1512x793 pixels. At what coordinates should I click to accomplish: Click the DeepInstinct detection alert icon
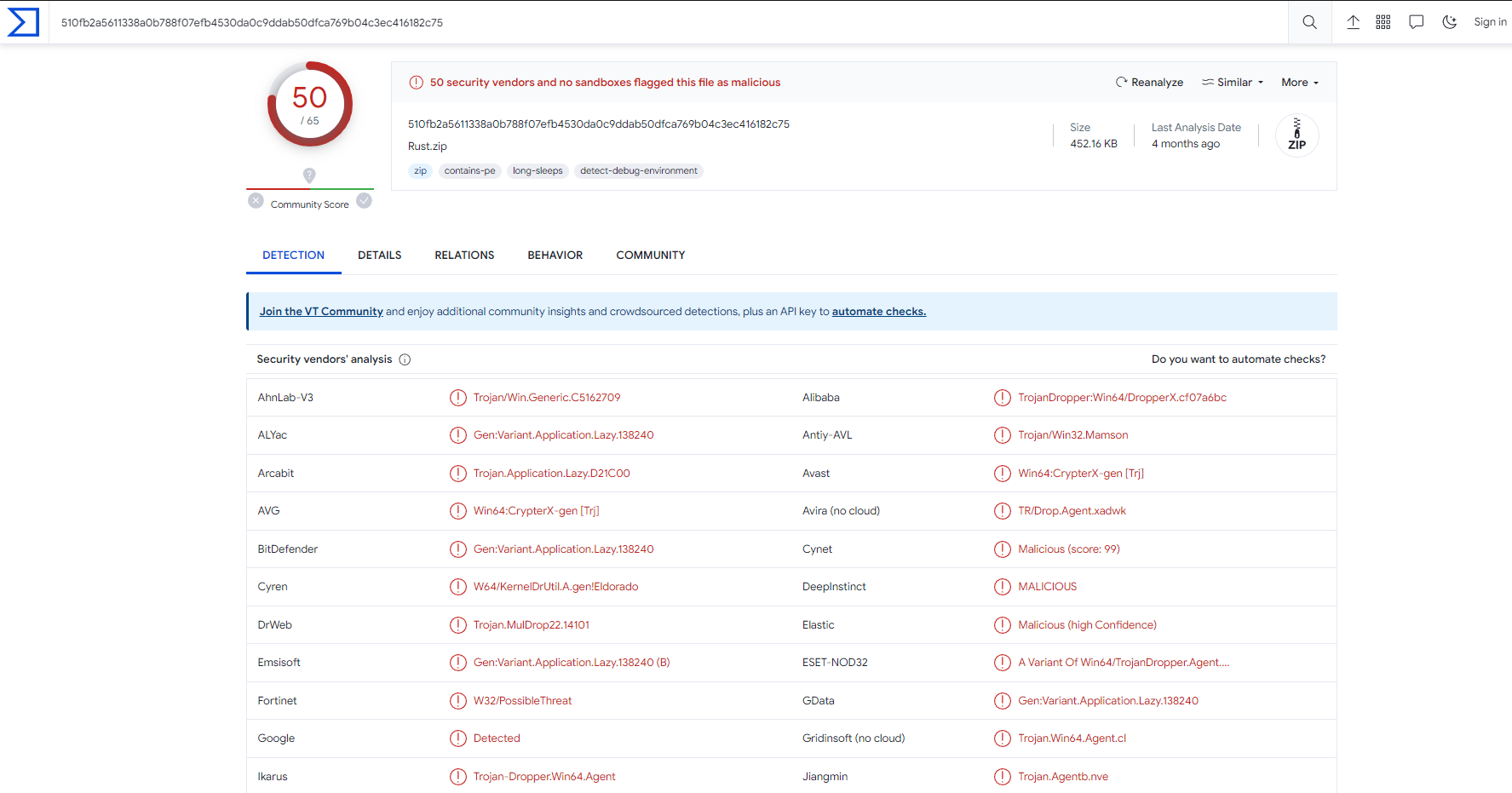(x=1003, y=587)
